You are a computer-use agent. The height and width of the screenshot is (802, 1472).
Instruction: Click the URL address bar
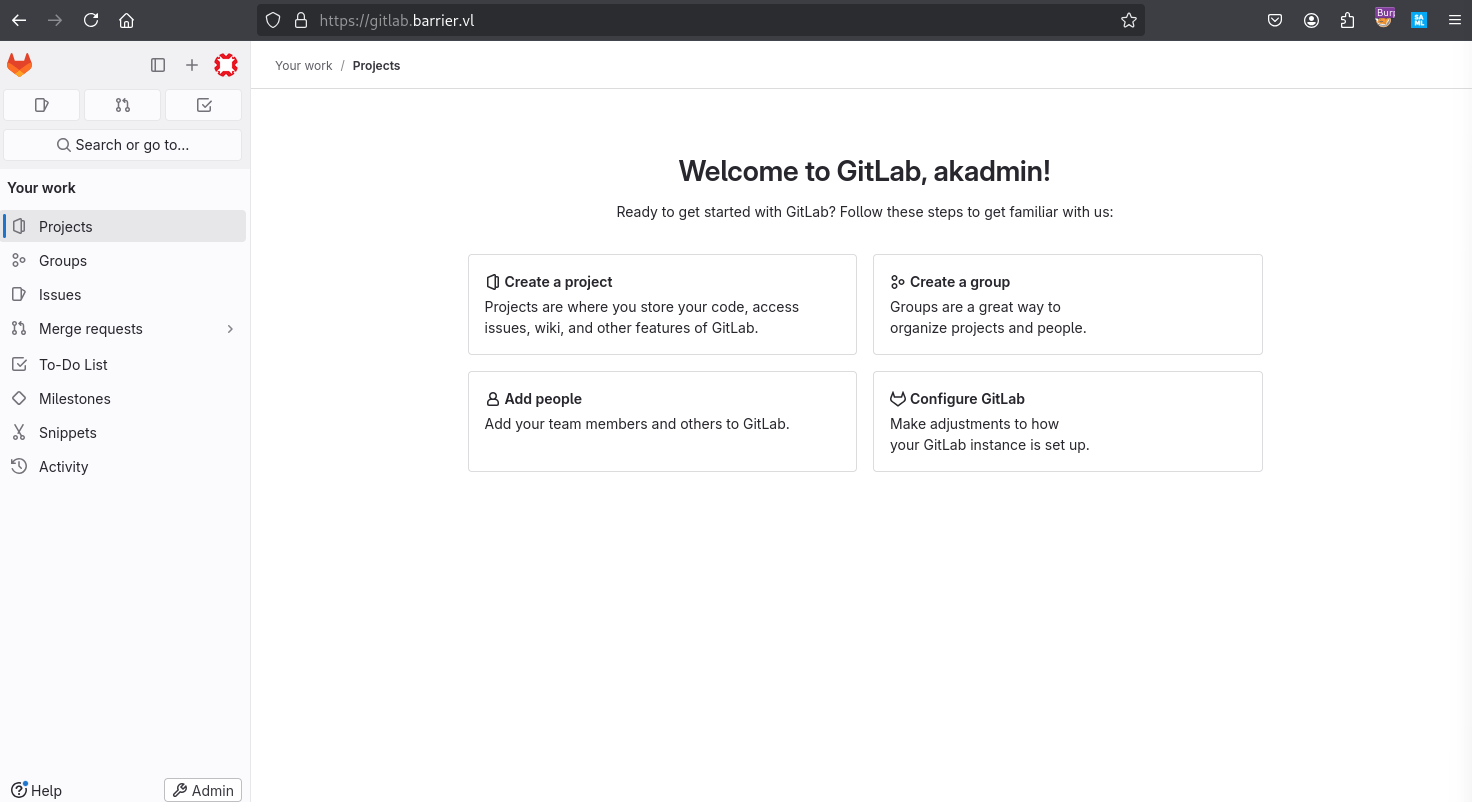700,20
